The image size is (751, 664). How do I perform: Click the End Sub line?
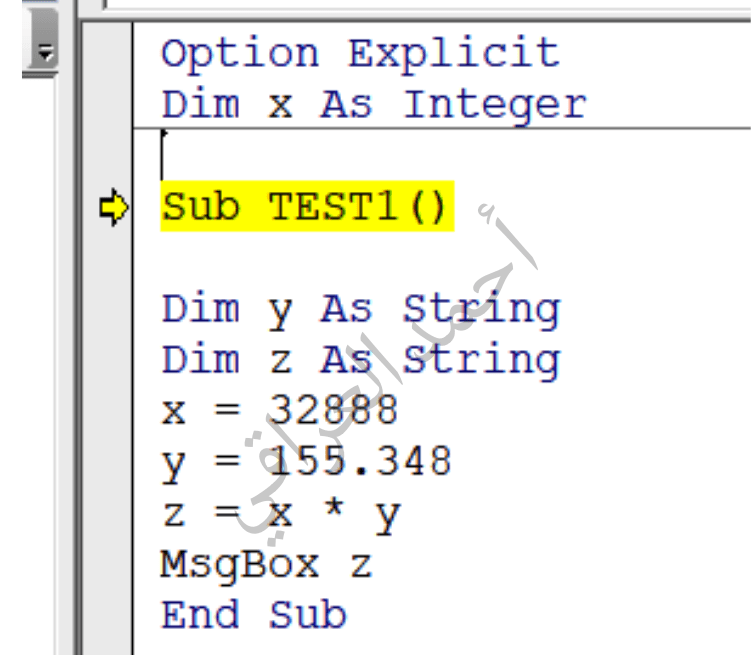[253, 616]
